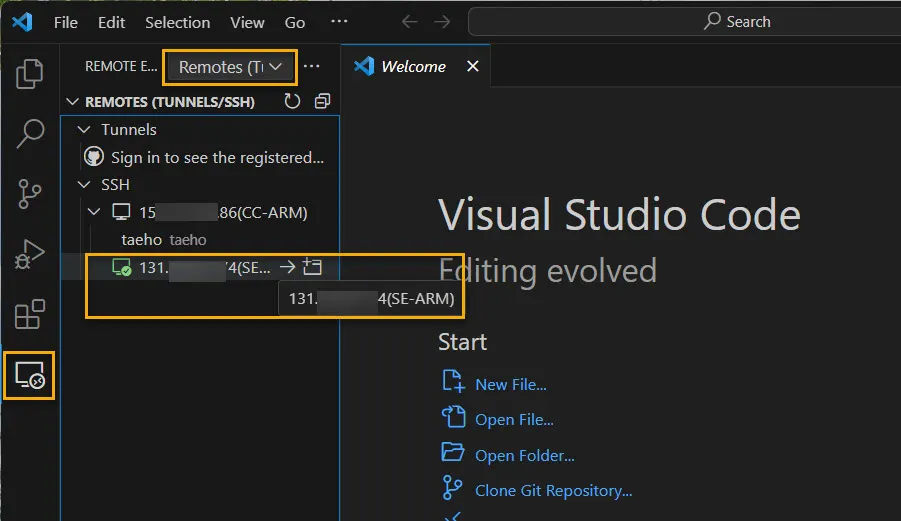Viewport: 901px width, 521px height.
Task: Collapse the SSH tree node
Action: 84,185
